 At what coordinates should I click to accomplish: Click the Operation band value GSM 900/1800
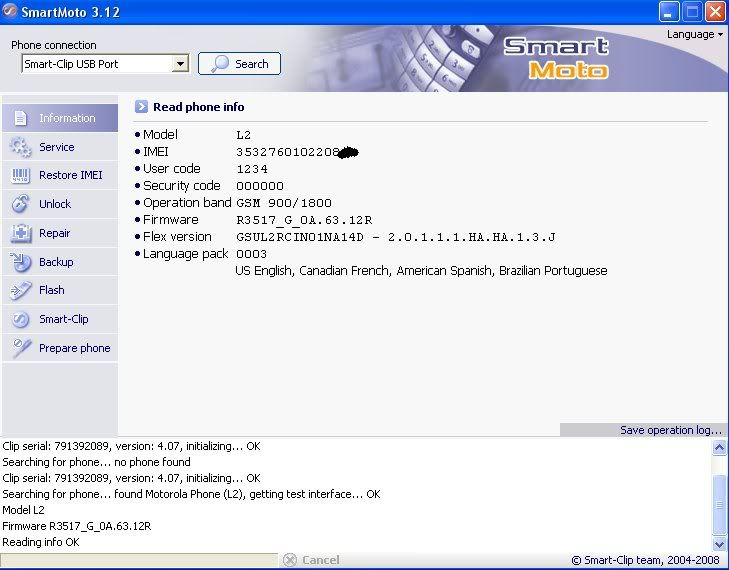pos(284,203)
